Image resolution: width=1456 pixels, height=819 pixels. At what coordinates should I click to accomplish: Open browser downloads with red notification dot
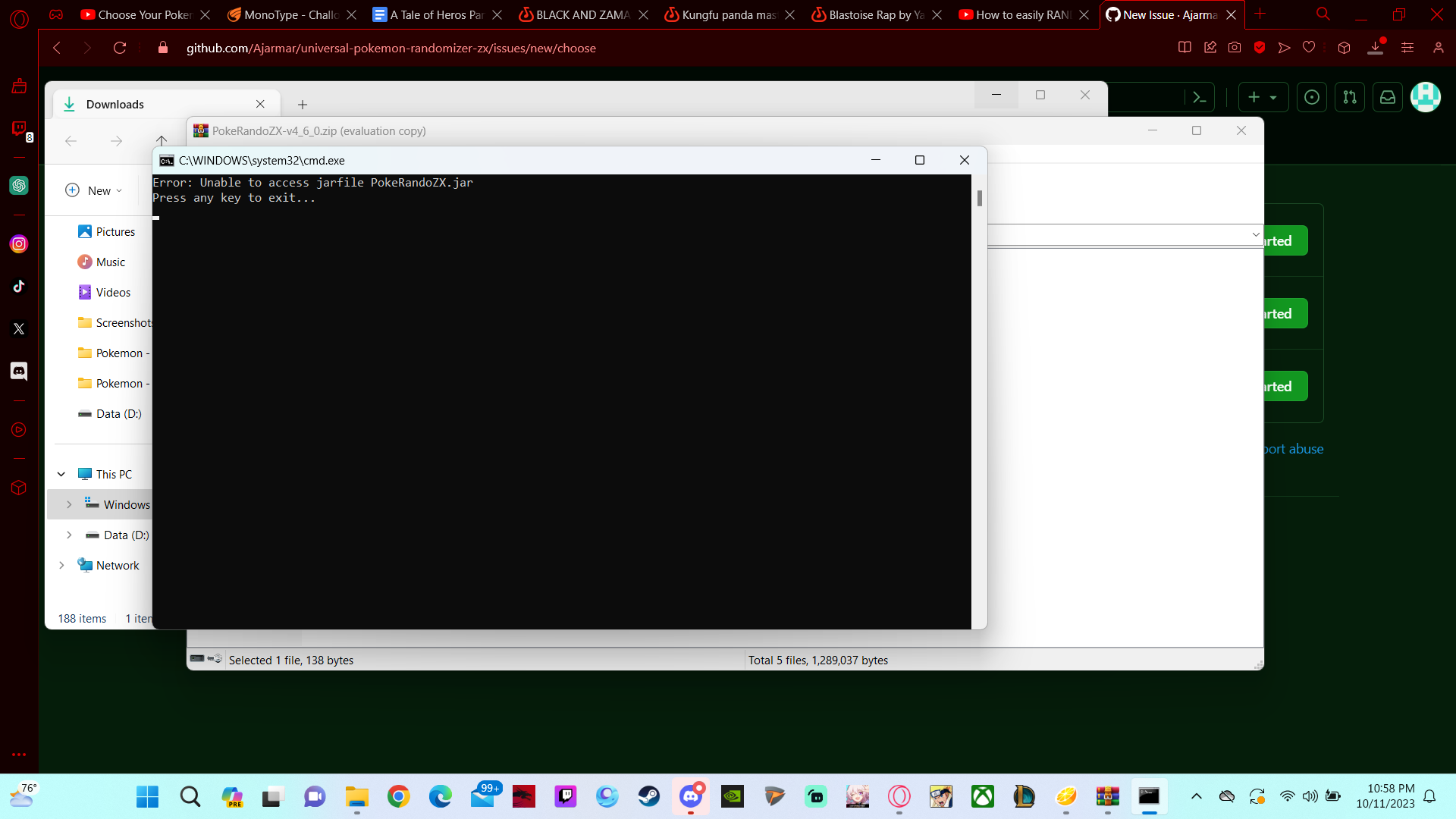pyautogui.click(x=1375, y=47)
